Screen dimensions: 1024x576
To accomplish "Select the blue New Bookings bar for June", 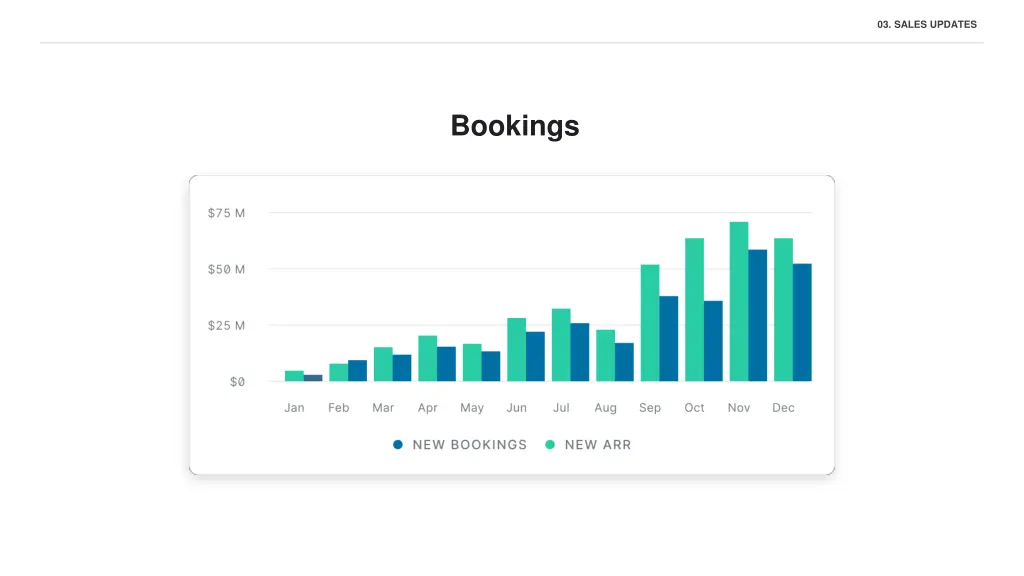I will click(x=535, y=356).
